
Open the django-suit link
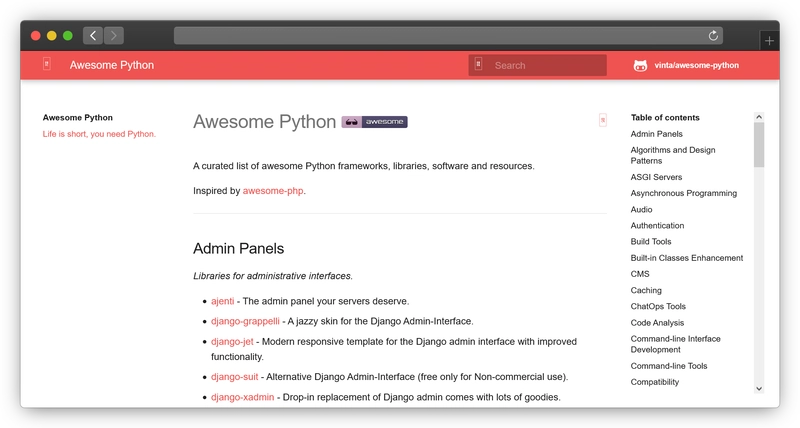[235, 377]
